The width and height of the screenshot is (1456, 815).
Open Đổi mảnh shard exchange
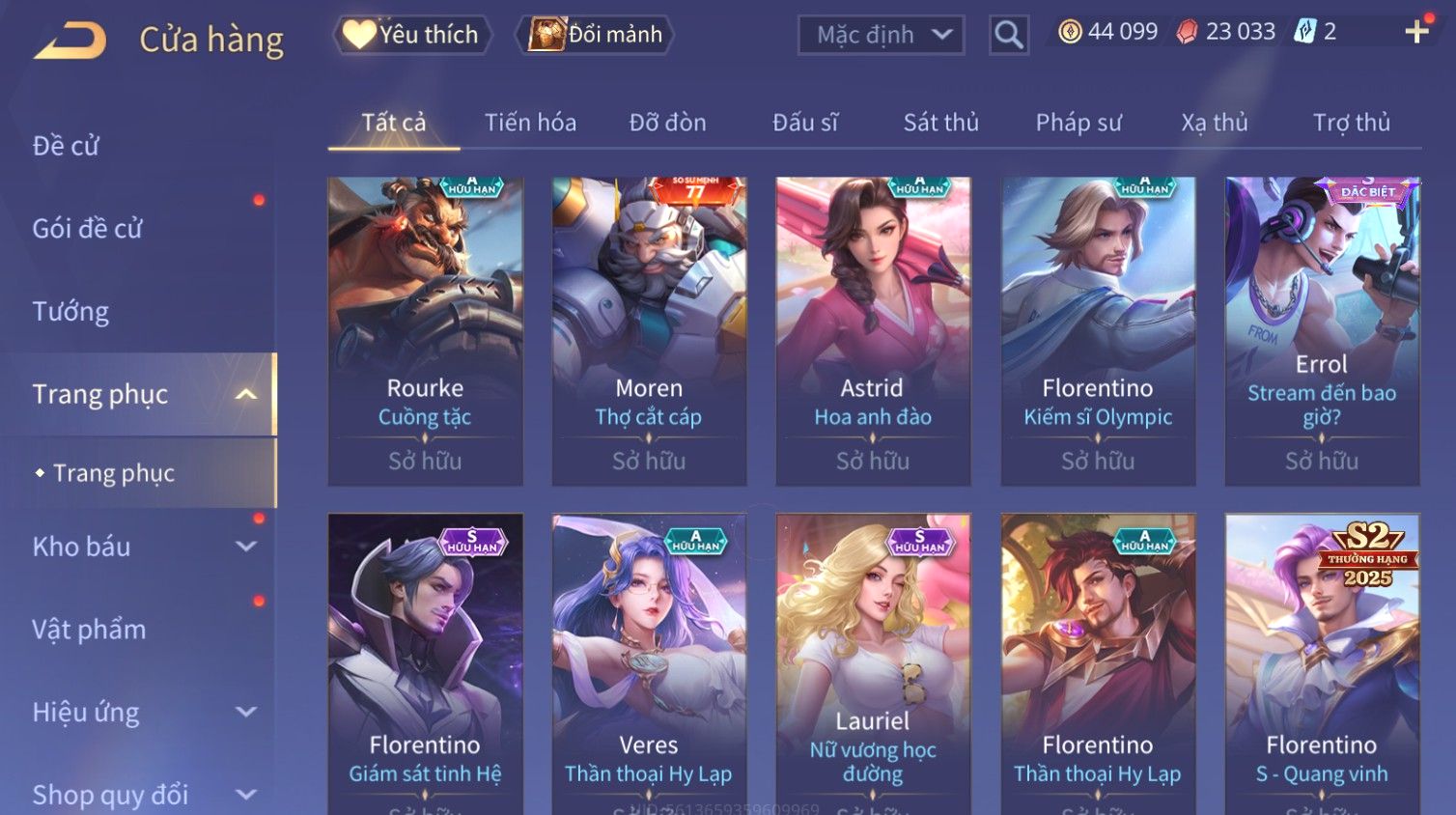tap(595, 35)
